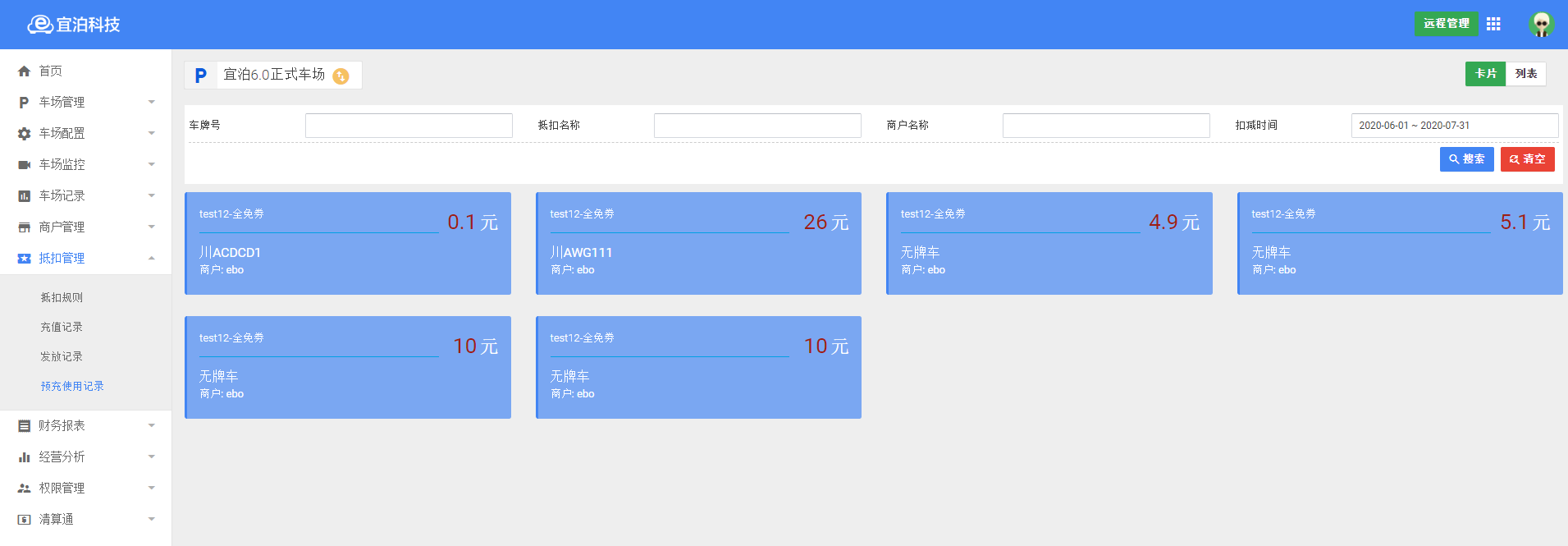Image resolution: width=1568 pixels, height=546 pixels.
Task: Click the P icon beside 车场管理
Action: [x=24, y=103]
